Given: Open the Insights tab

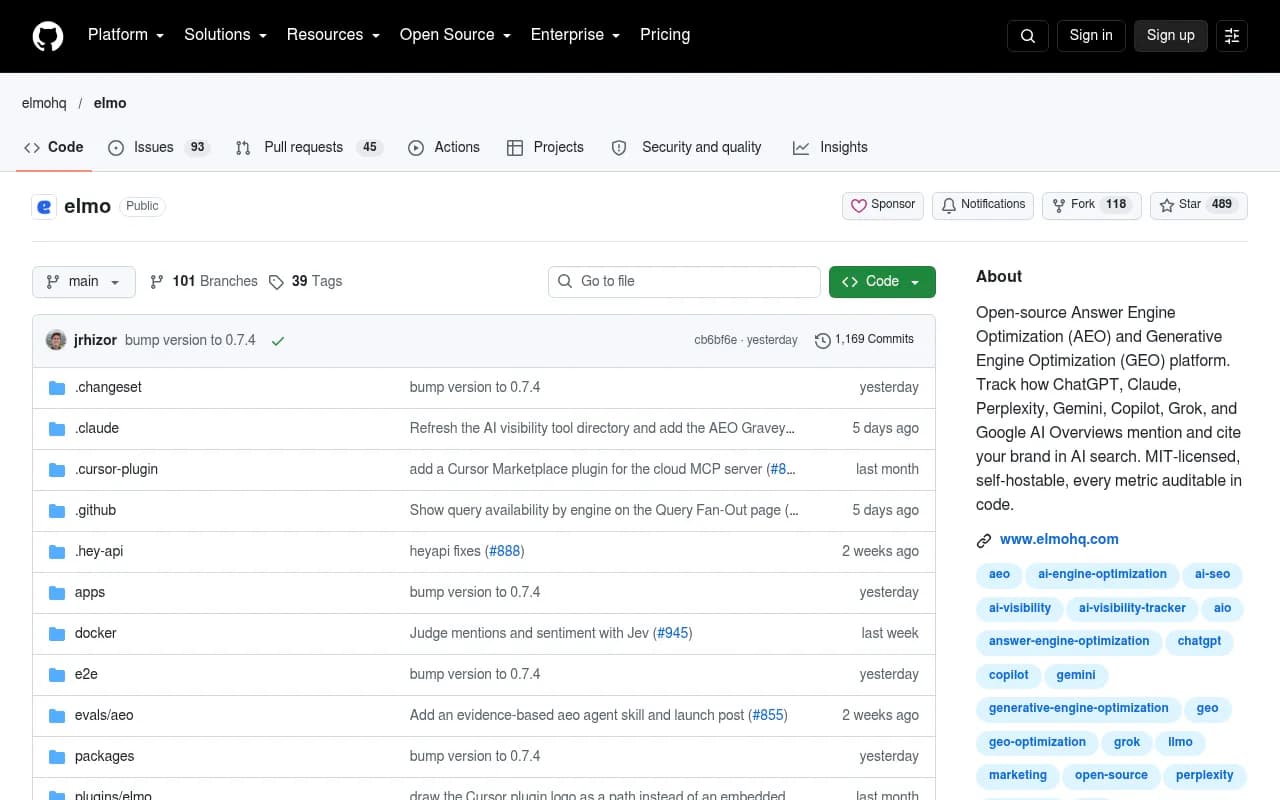Looking at the screenshot, I should click(x=830, y=147).
